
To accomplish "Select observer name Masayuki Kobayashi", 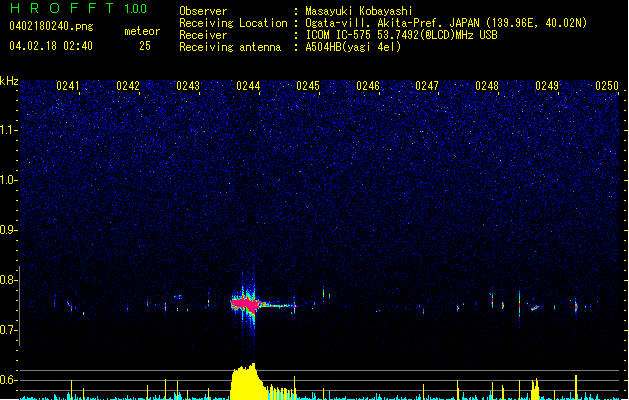I will pyautogui.click(x=359, y=11).
